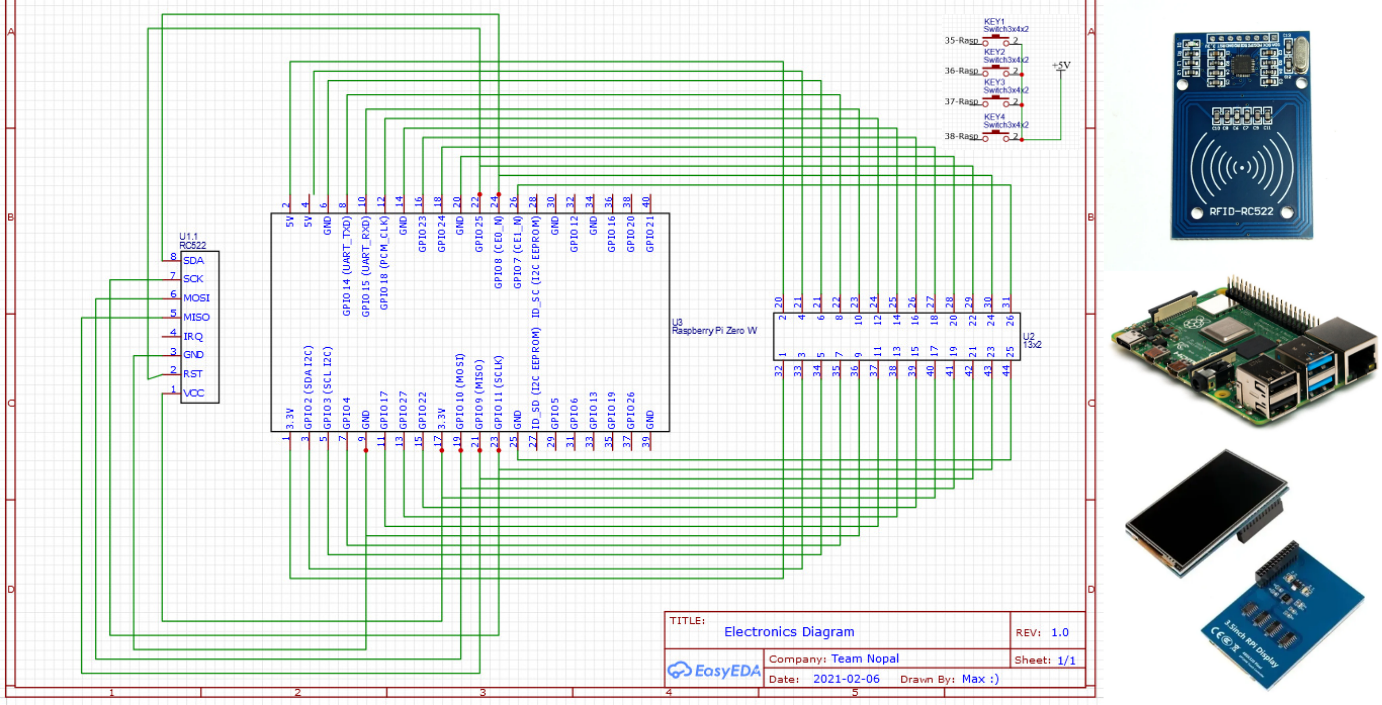Select the date value '2021-02-06'
This screenshot has width=1382, height=705.
(x=847, y=680)
